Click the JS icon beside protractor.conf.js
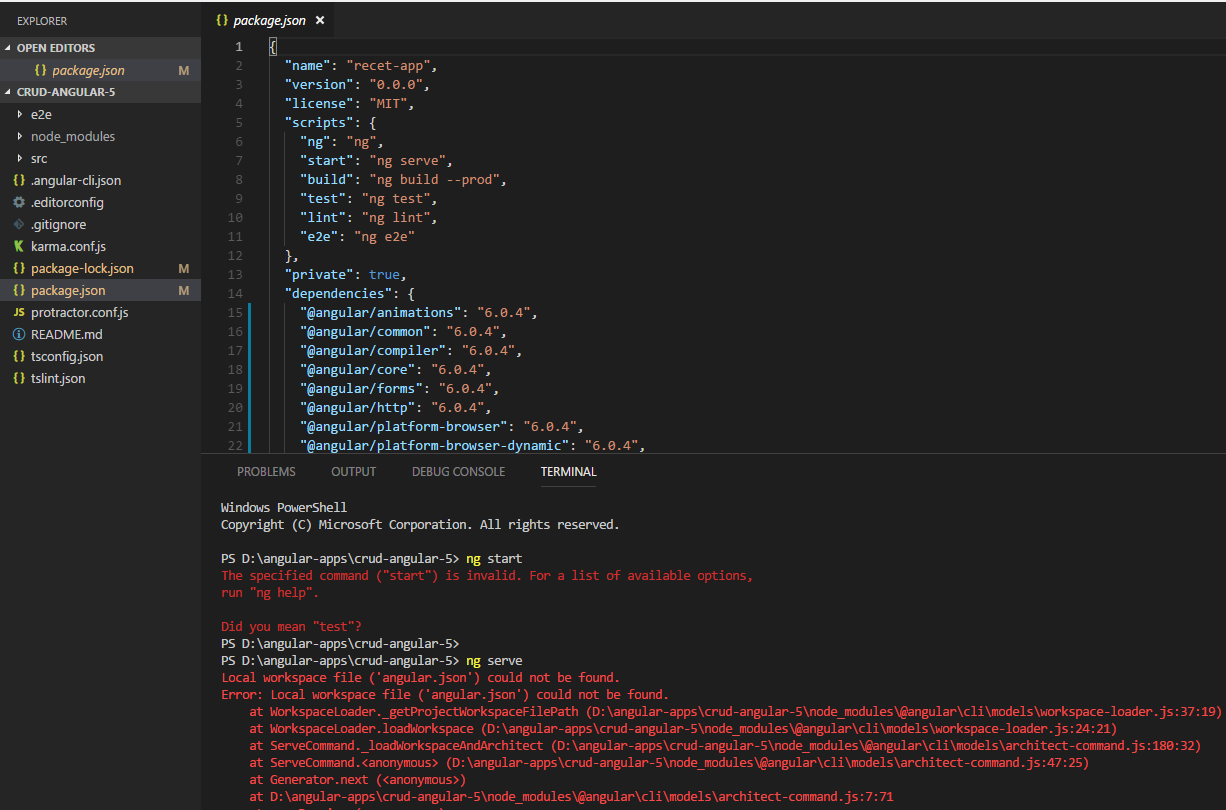 pyautogui.click(x=18, y=312)
